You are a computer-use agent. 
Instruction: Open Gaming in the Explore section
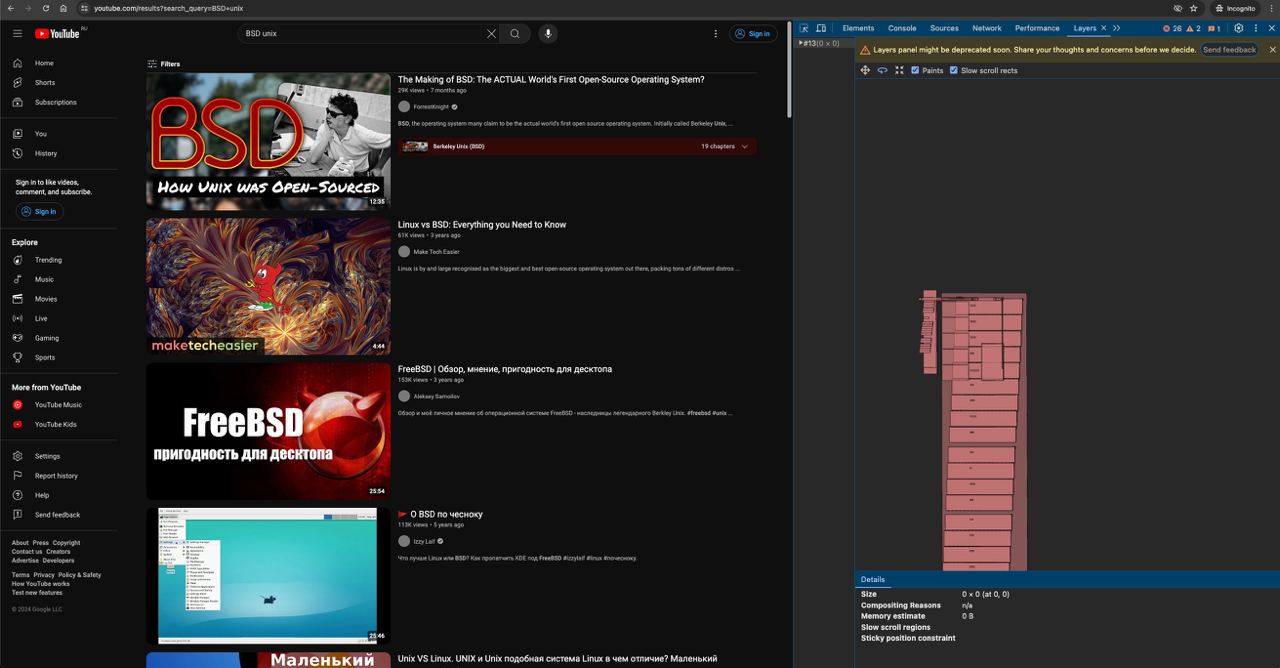[x=61, y=338]
